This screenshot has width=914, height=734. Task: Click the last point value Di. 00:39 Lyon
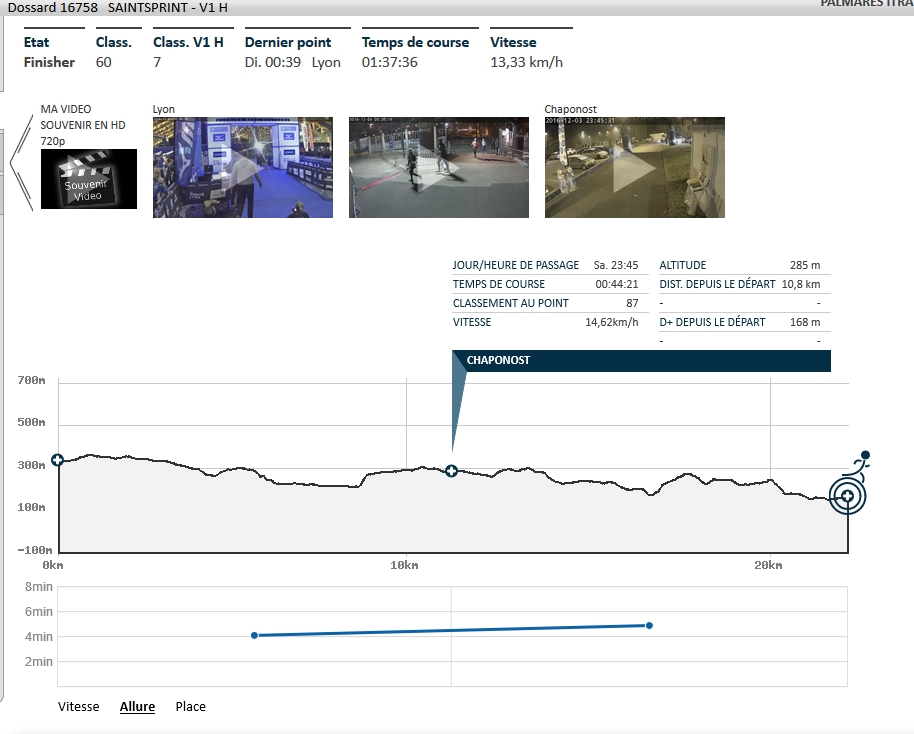[293, 62]
